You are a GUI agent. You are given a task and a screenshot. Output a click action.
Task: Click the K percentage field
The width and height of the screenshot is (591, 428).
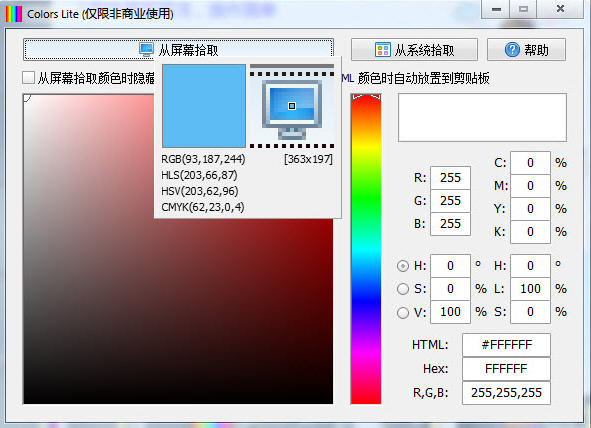click(530, 232)
